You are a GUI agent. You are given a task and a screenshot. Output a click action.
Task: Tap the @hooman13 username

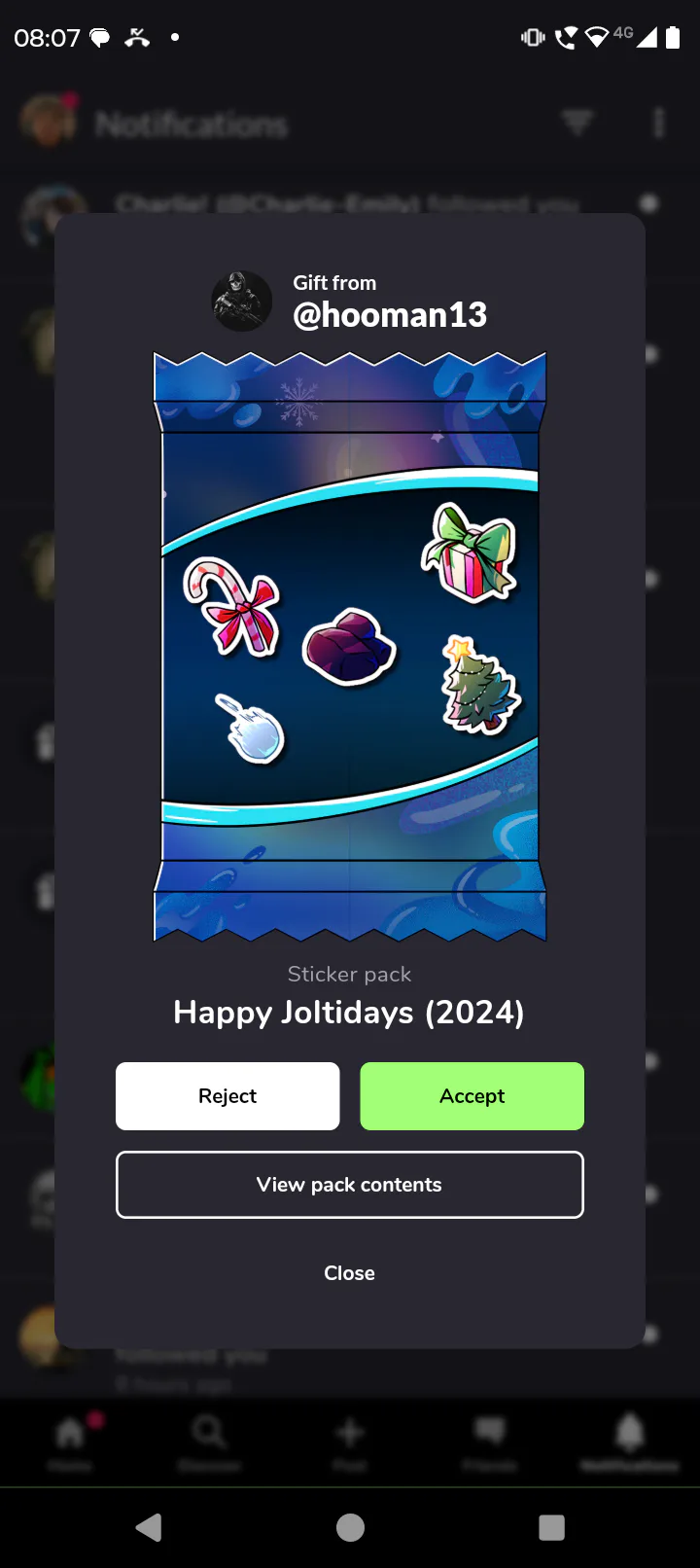[390, 315]
